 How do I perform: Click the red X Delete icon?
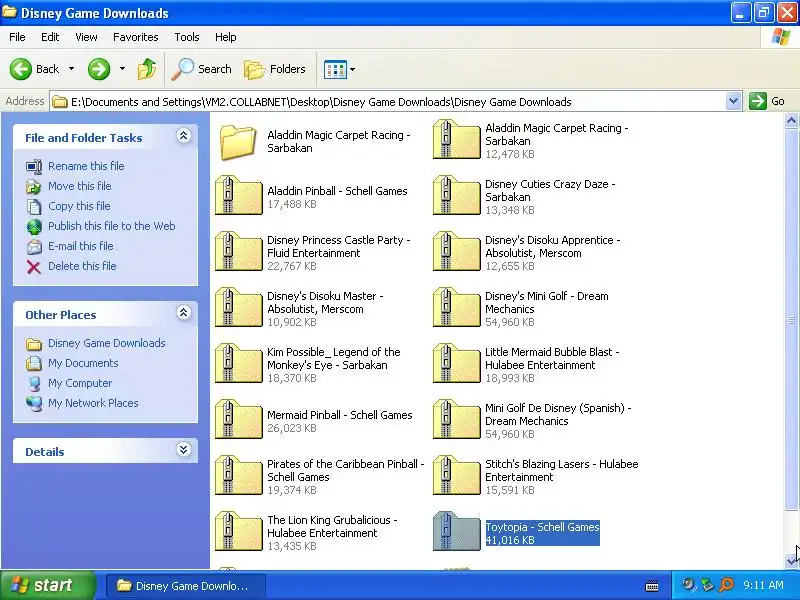click(34, 267)
